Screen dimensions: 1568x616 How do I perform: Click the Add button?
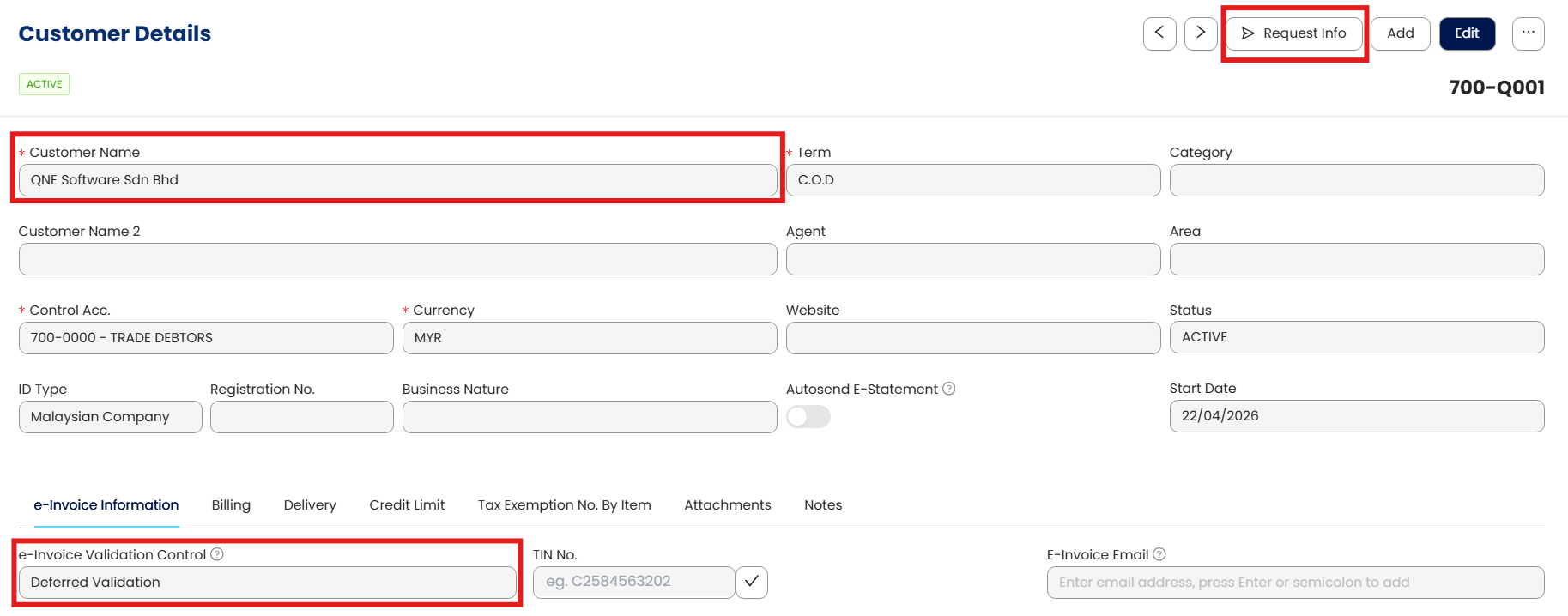click(x=1400, y=33)
